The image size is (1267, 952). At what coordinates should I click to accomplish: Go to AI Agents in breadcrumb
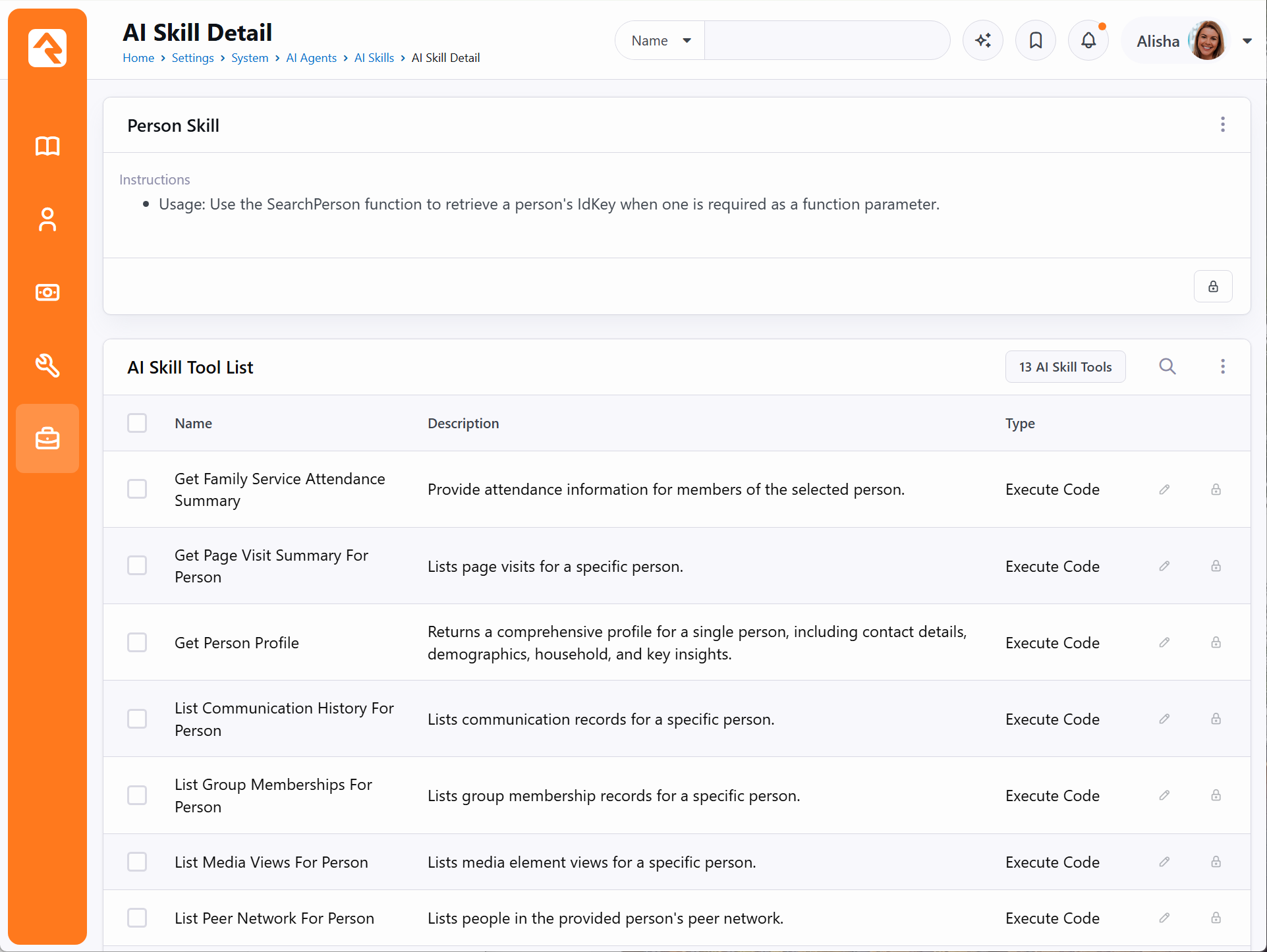tap(311, 58)
